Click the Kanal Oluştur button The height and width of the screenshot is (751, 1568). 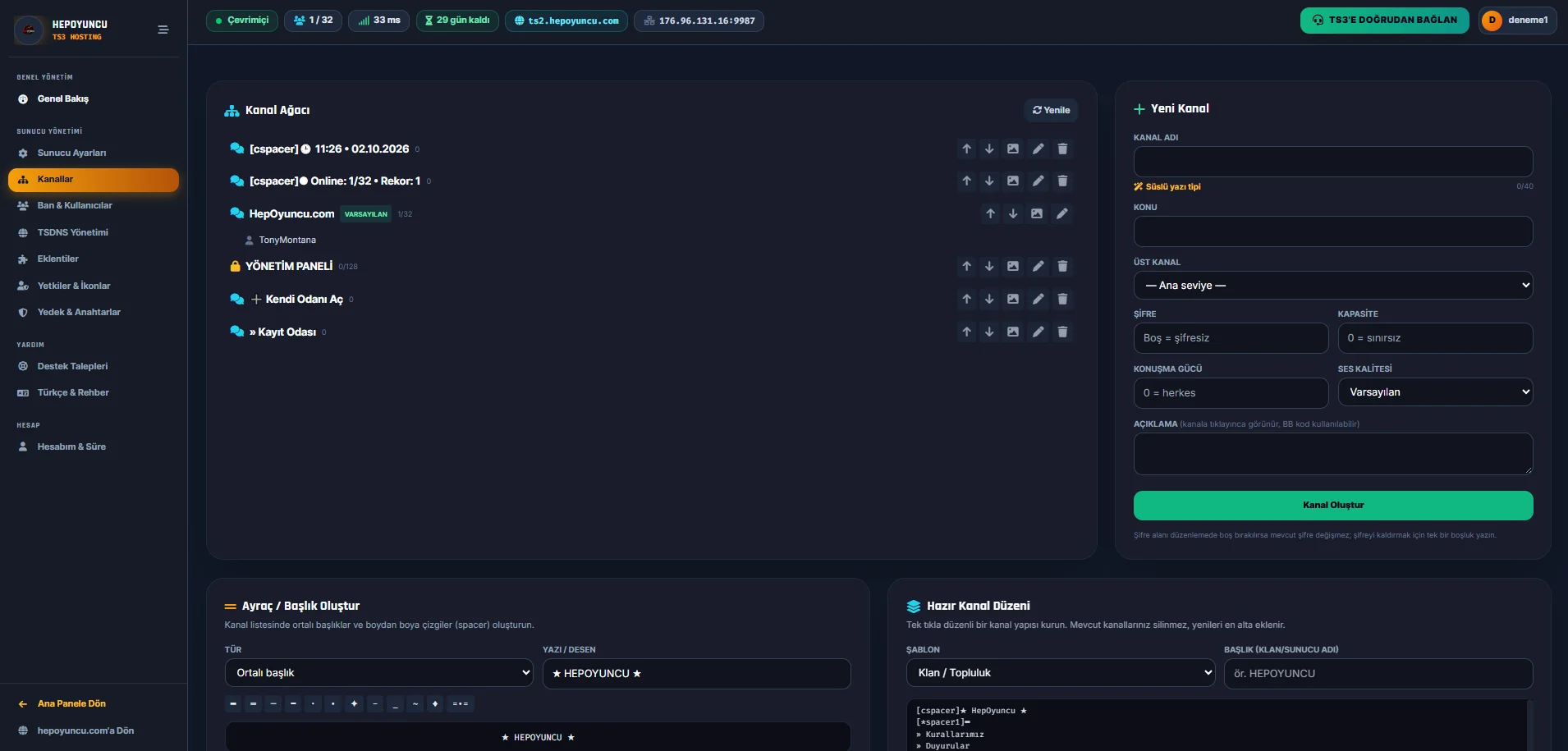tap(1333, 506)
